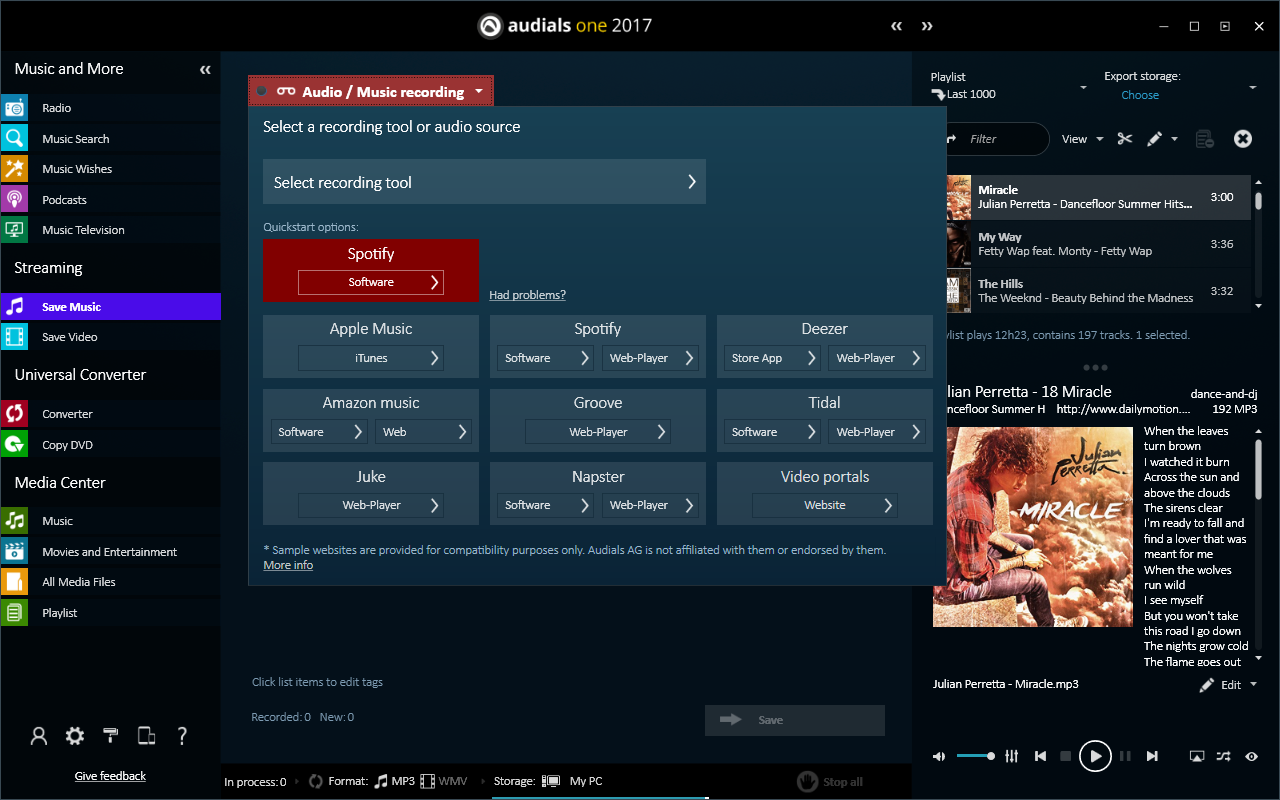
Task: Click the cast-to-device icon in player
Action: point(1197,756)
